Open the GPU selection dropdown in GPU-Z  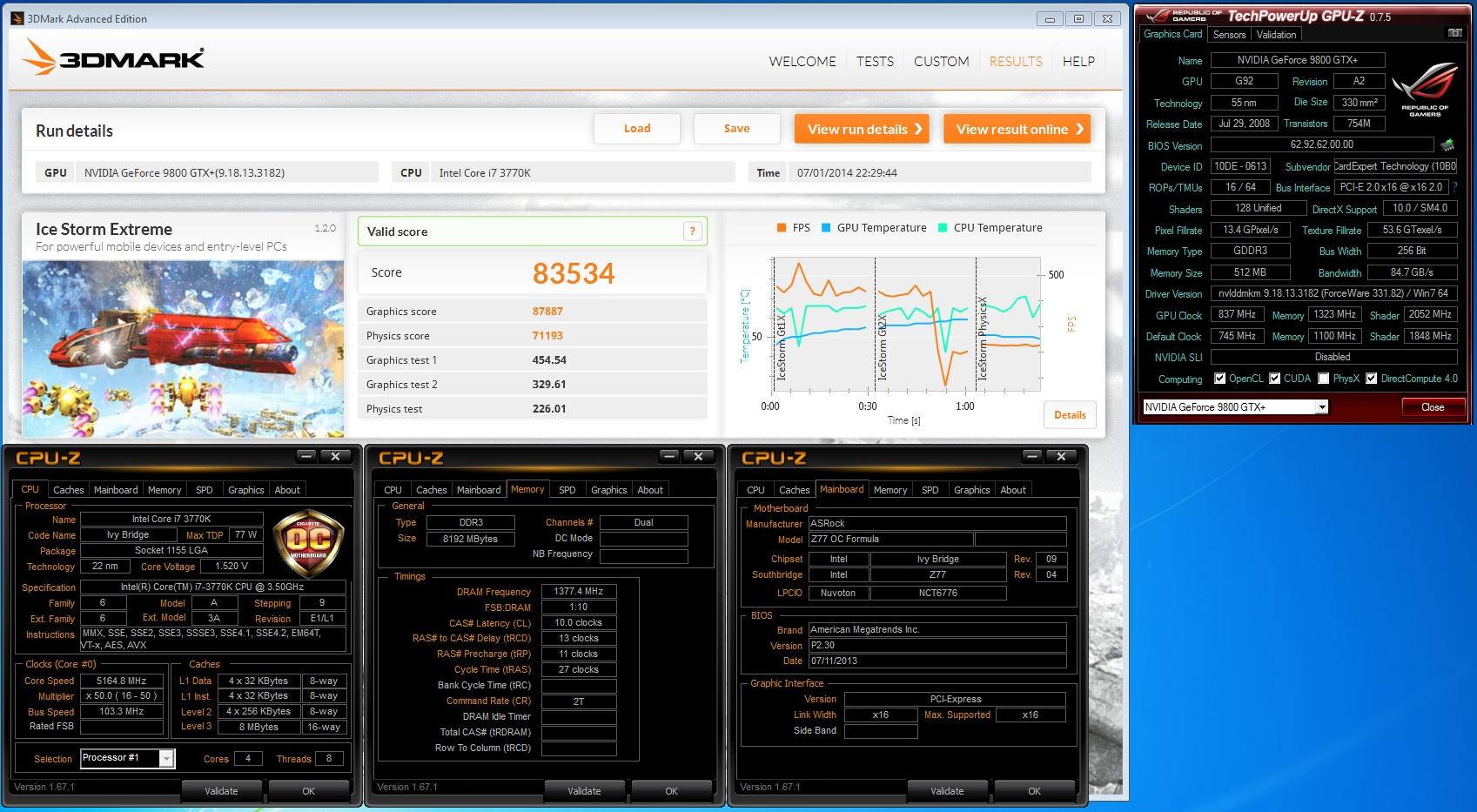(x=1322, y=407)
